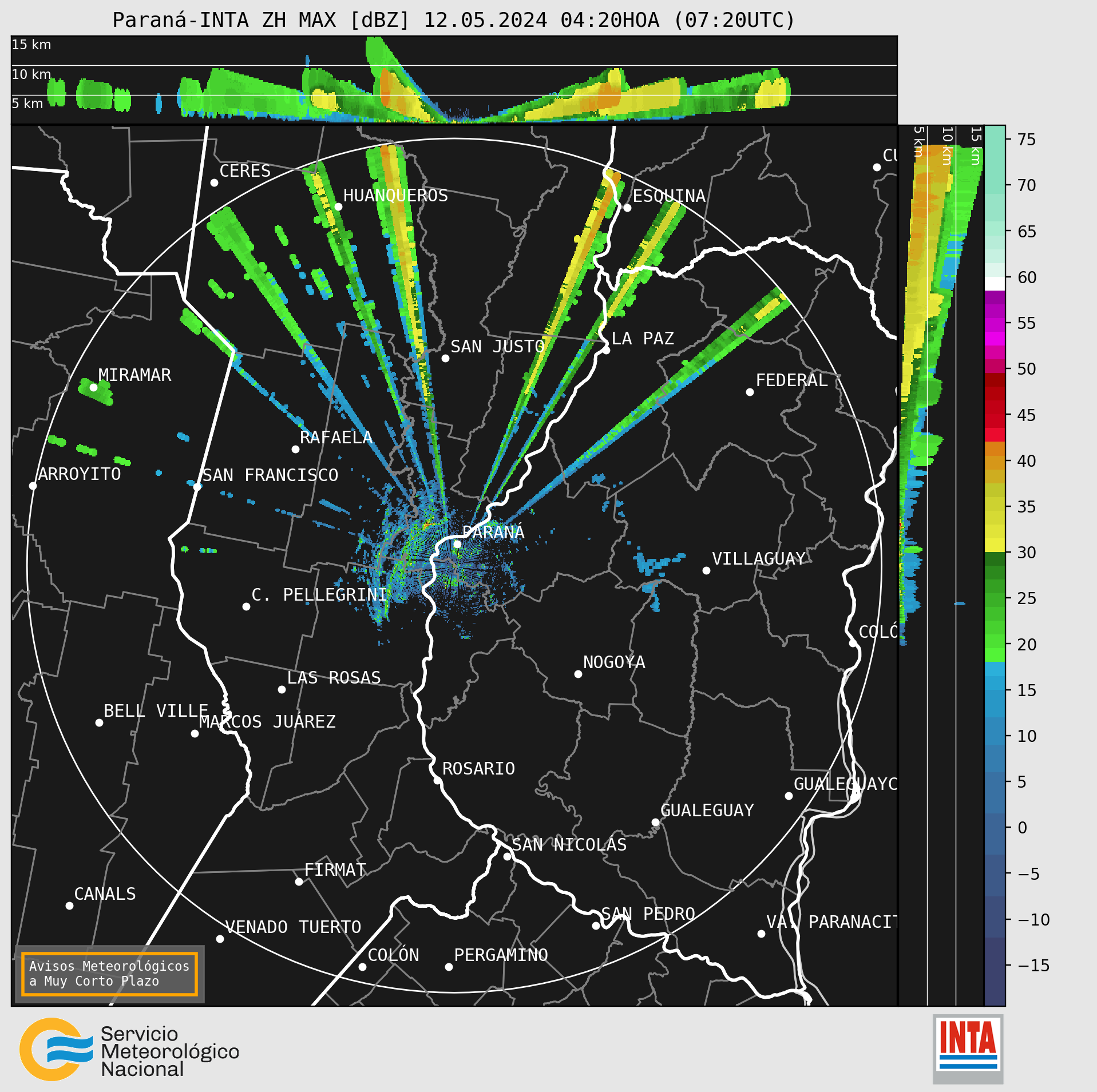Select the CANALS city label
Screen dimensions: 1097x1092
click(105, 894)
